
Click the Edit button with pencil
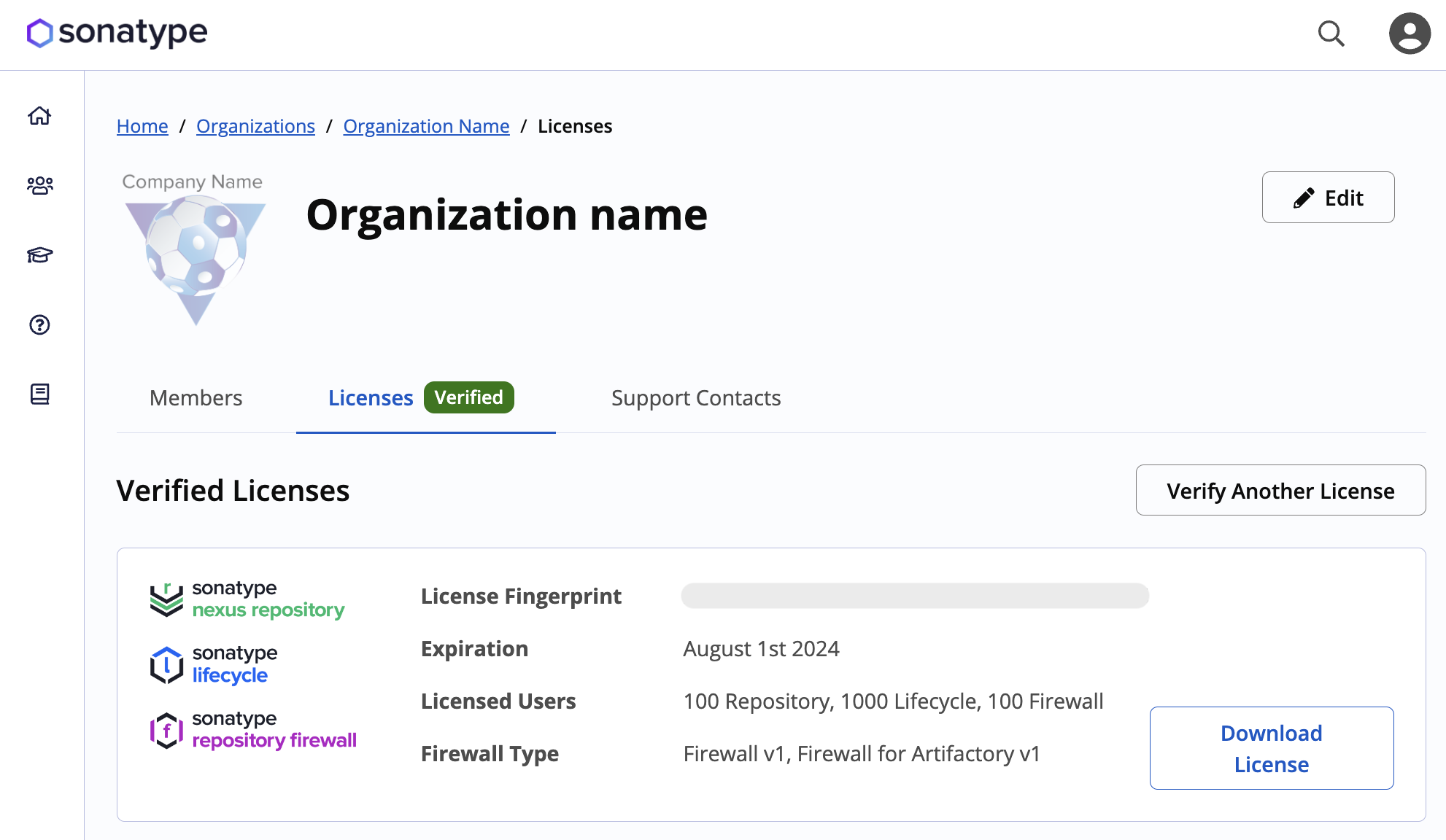click(x=1328, y=198)
